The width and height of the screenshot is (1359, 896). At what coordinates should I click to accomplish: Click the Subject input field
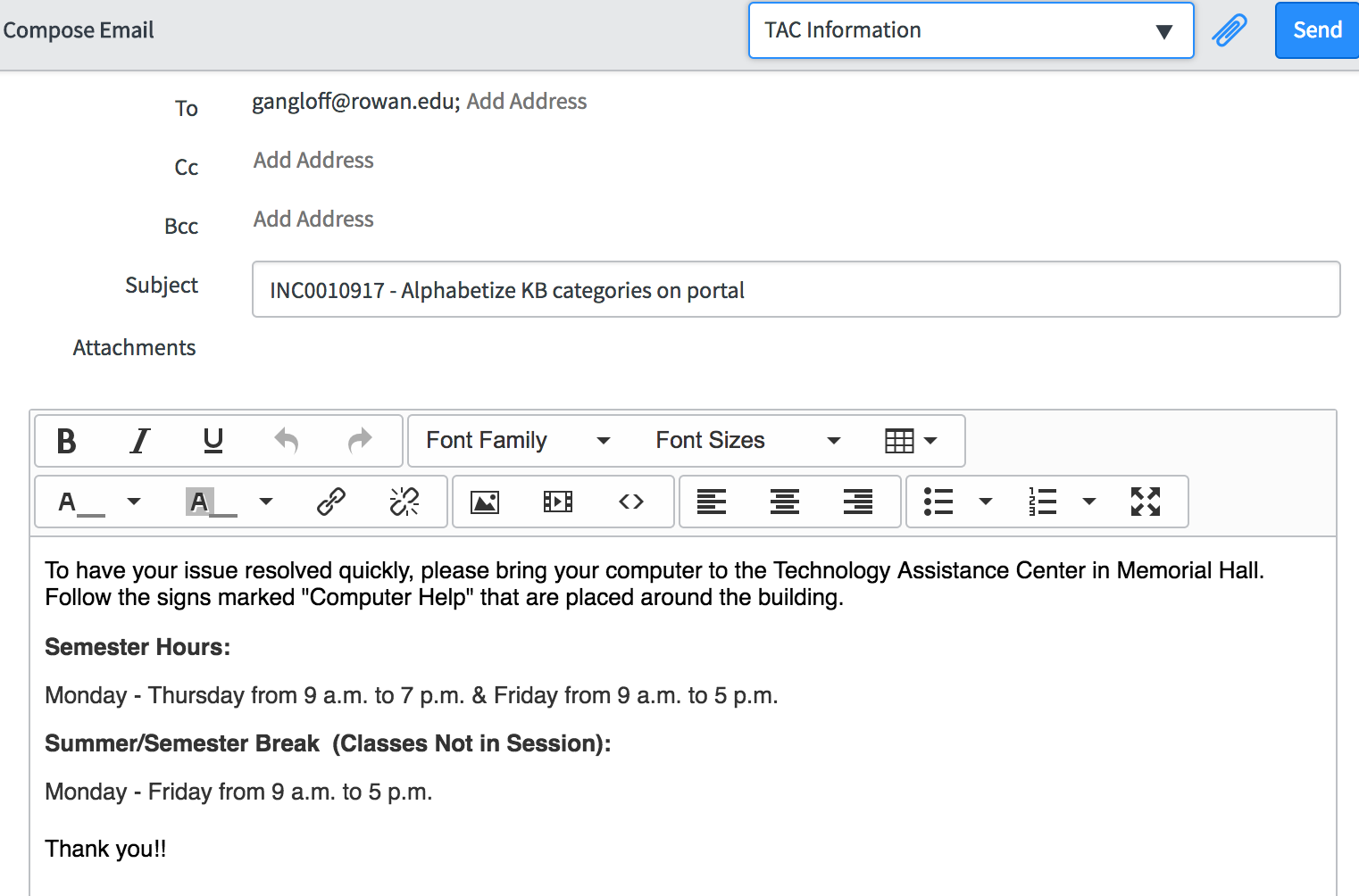pyautogui.click(x=796, y=289)
